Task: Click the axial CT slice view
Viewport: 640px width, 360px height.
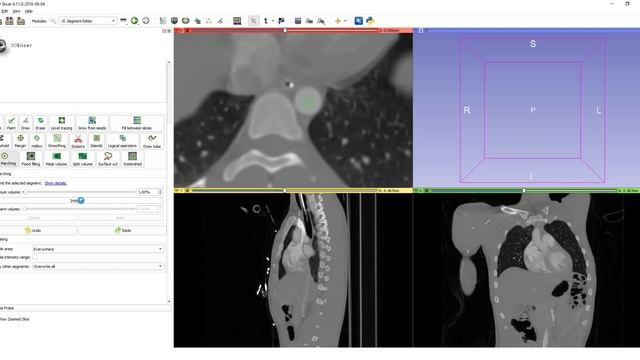Action: (x=293, y=110)
